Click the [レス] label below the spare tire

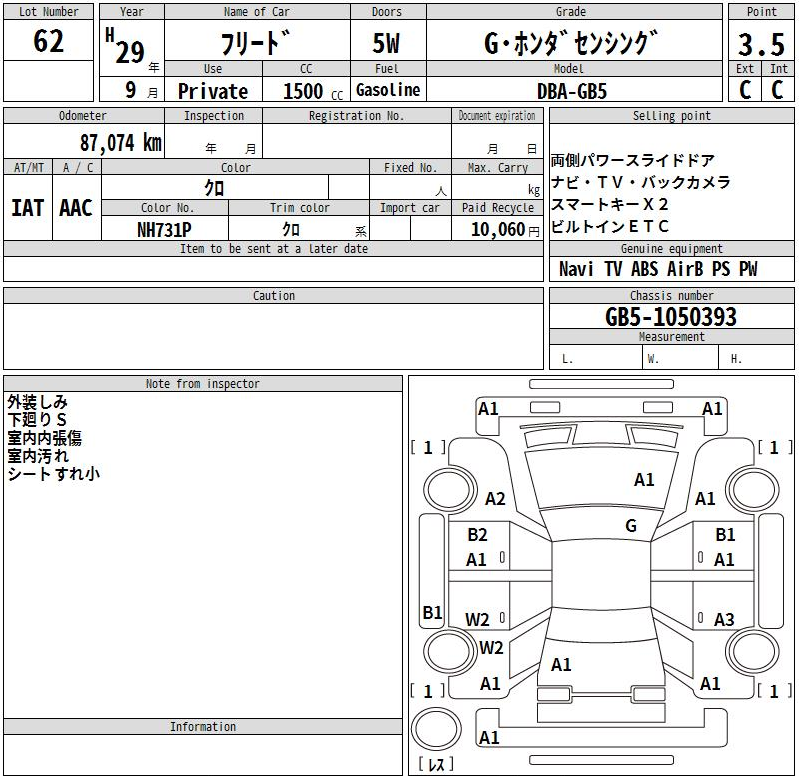click(436, 764)
